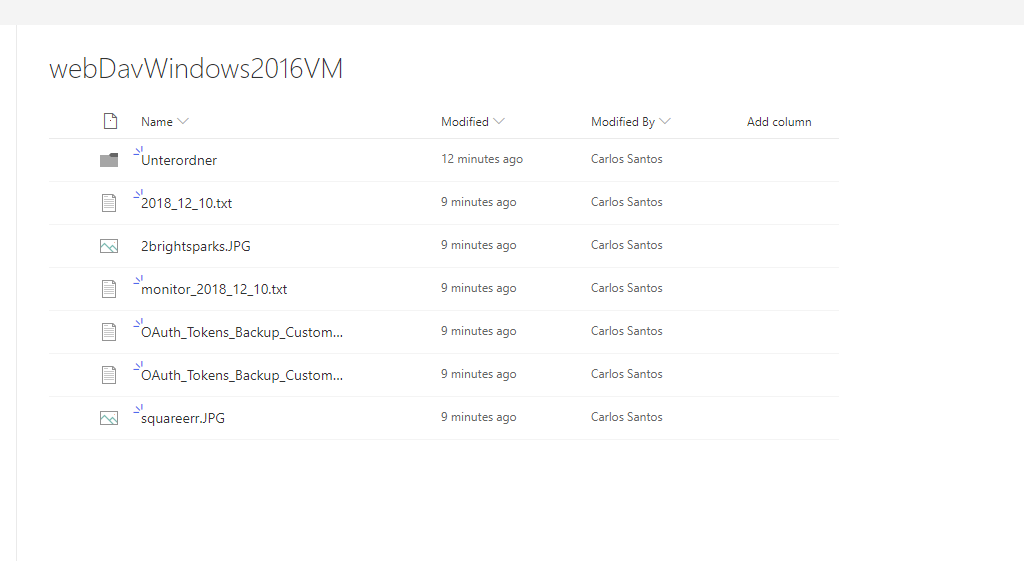1024x561 pixels.
Task: Click the picture icon beside squareerr.JPG
Action: tap(109, 418)
